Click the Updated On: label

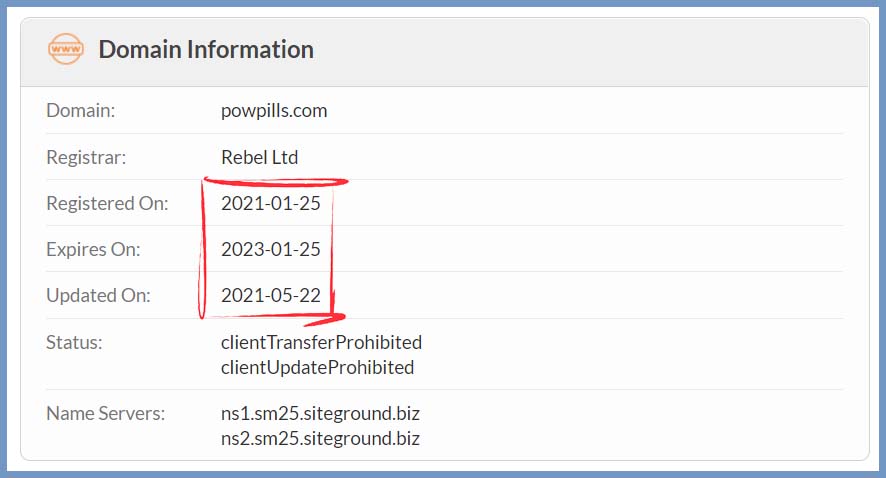pos(98,296)
